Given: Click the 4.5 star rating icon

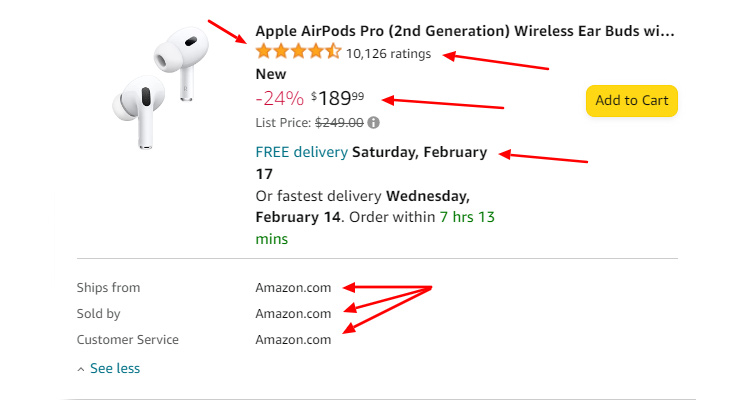Looking at the screenshot, I should (298, 52).
